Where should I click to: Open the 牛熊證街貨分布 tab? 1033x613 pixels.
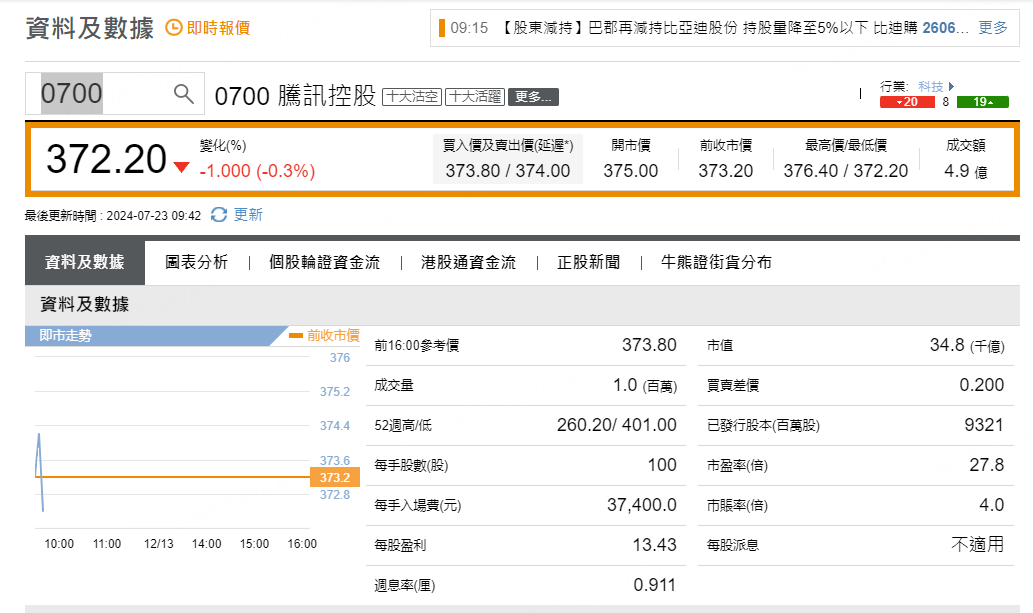716,262
